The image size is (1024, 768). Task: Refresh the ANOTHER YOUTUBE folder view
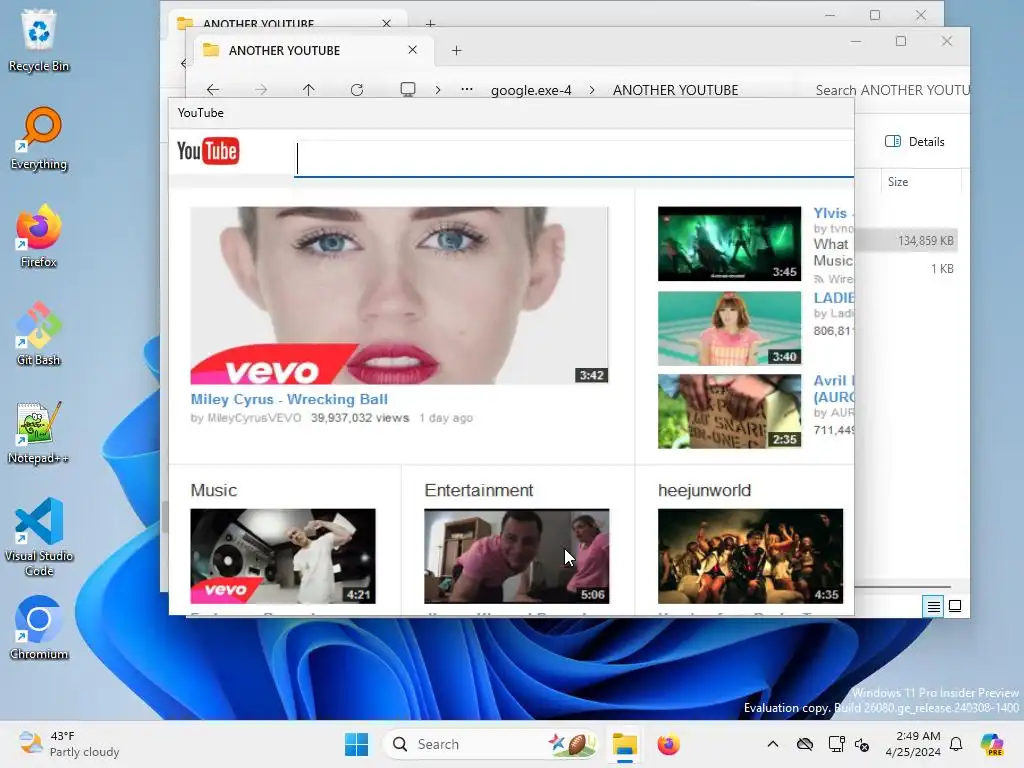pos(357,89)
